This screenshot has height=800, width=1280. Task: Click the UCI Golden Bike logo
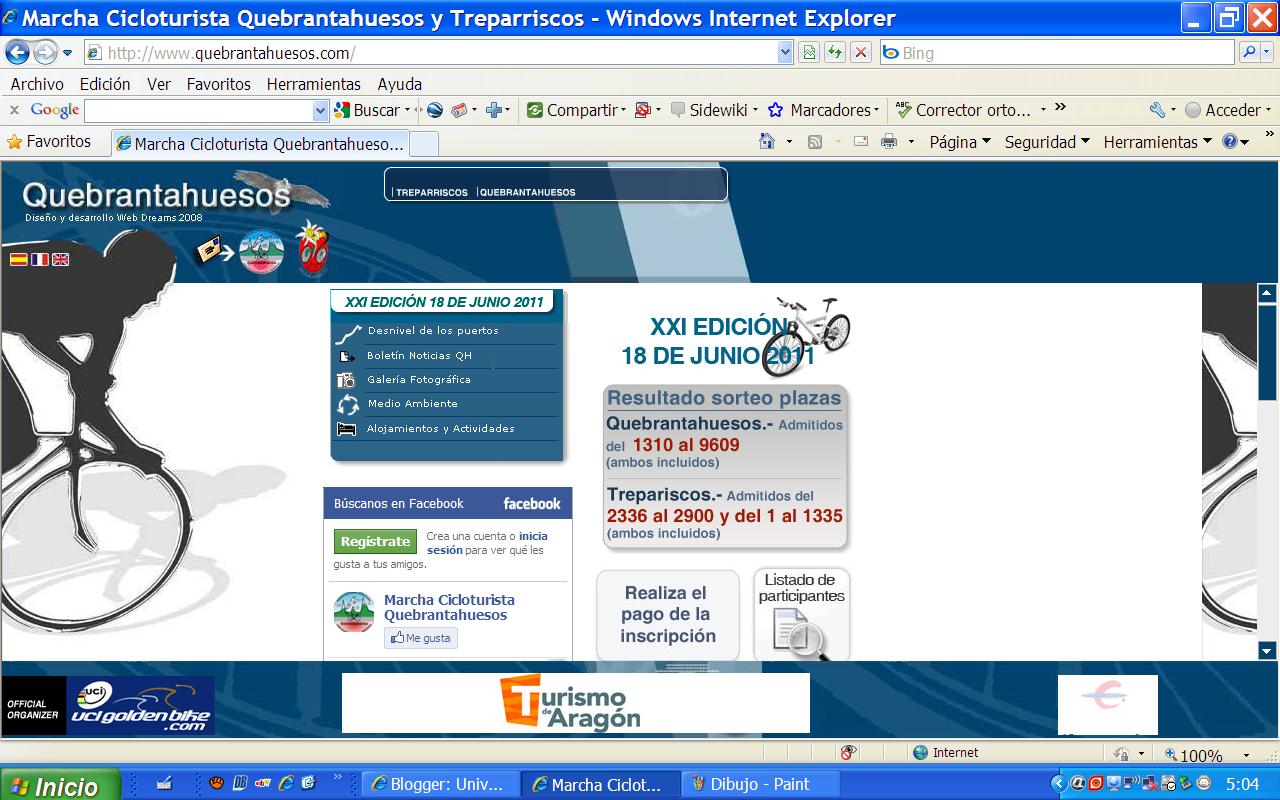coord(140,705)
